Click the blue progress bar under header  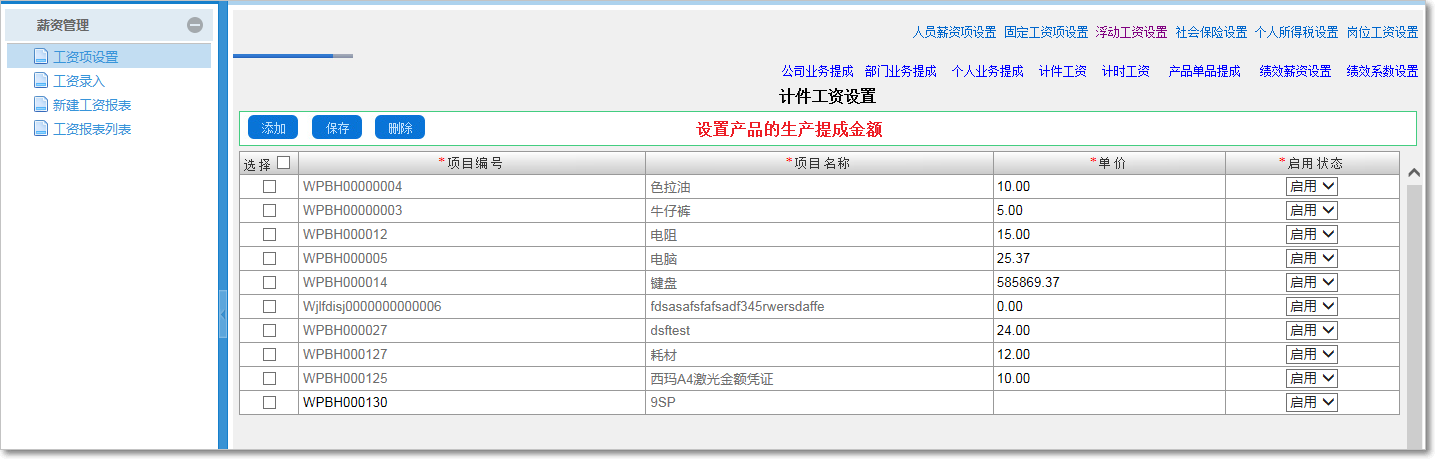pyautogui.click(x=283, y=56)
